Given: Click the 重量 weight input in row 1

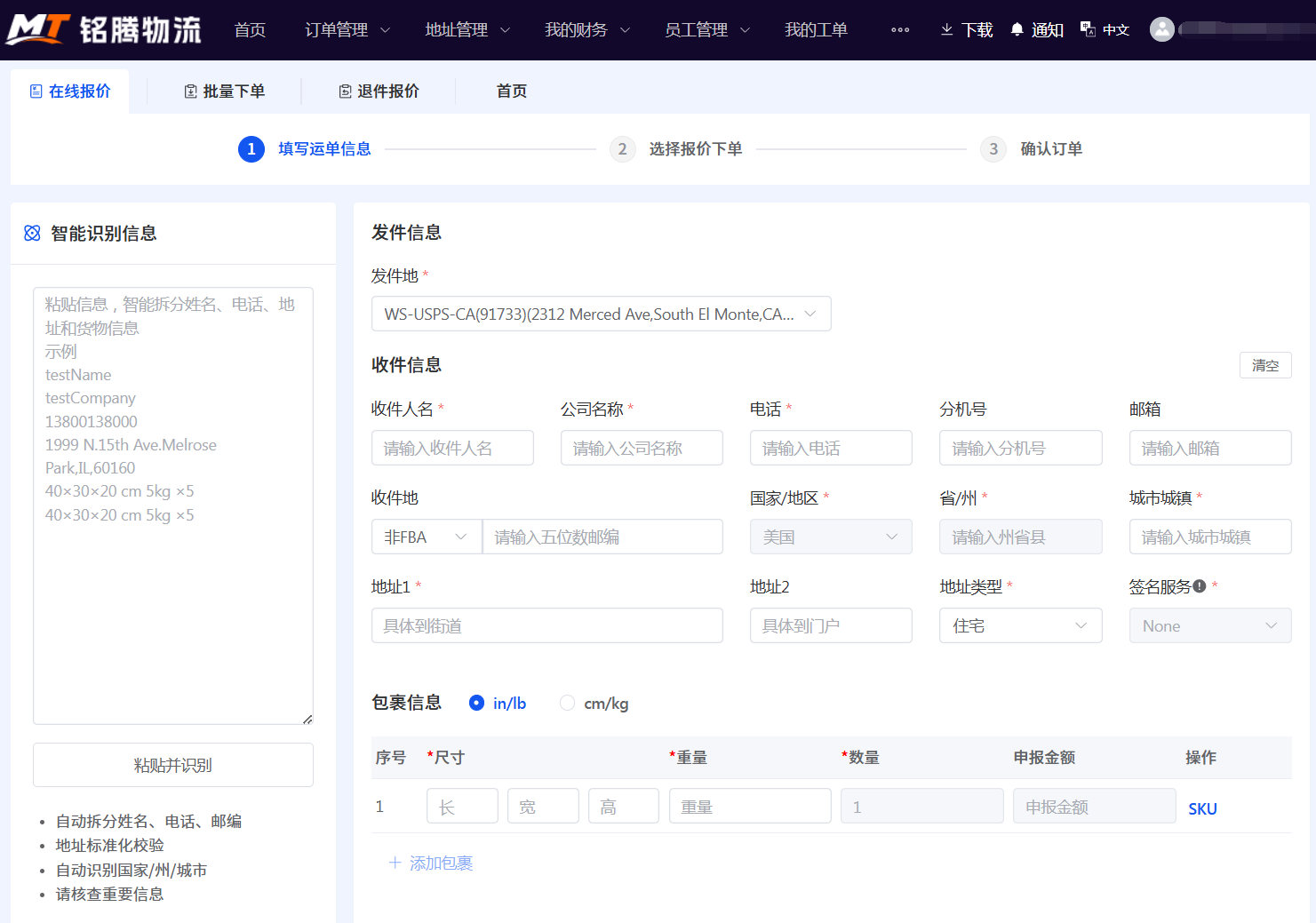Looking at the screenshot, I should 750,806.
